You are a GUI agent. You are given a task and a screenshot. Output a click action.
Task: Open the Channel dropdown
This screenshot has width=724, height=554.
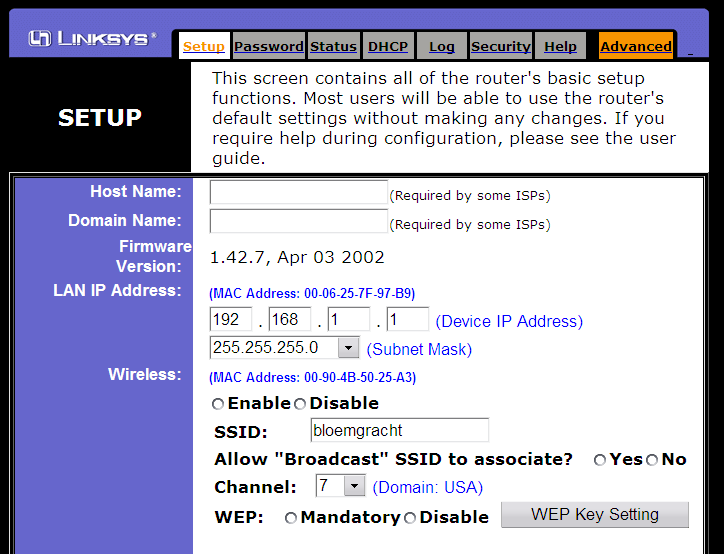[354, 486]
